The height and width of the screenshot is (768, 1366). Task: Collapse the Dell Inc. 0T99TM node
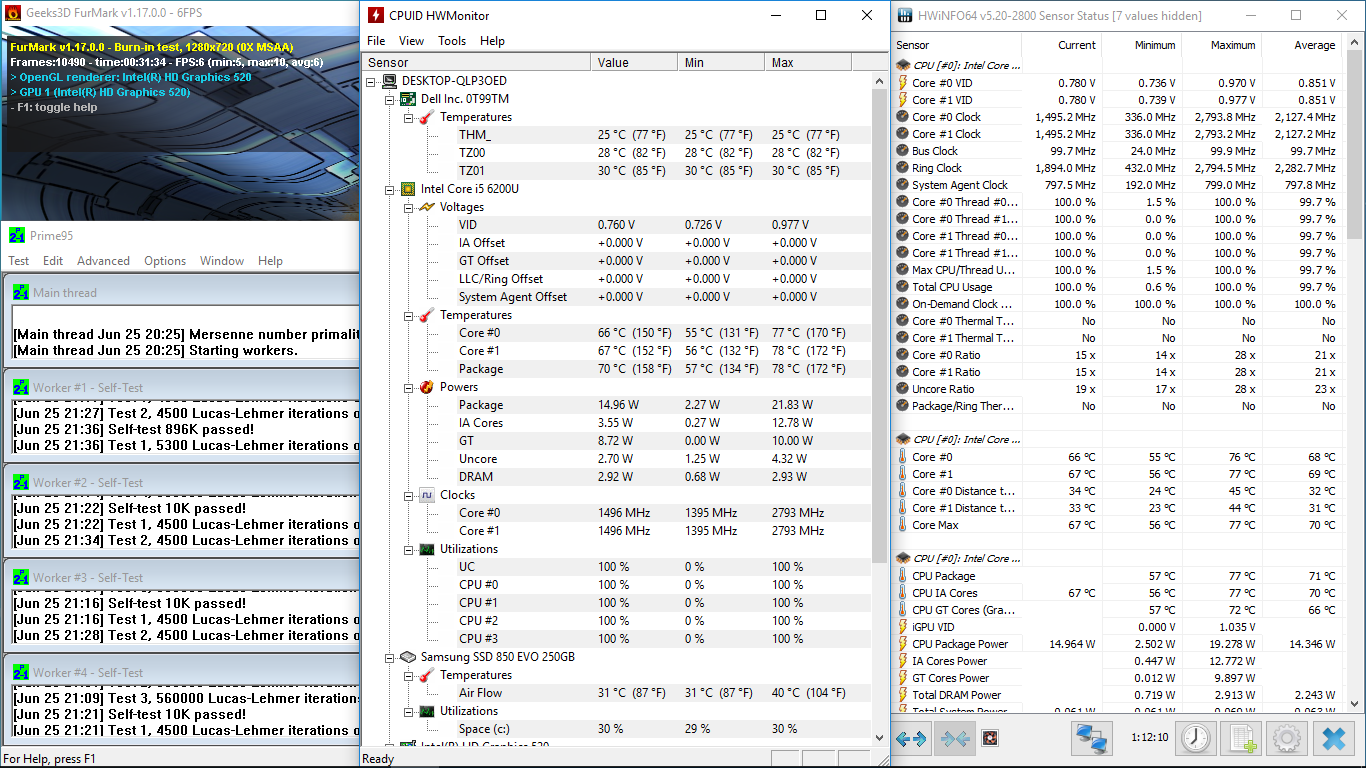(x=390, y=99)
